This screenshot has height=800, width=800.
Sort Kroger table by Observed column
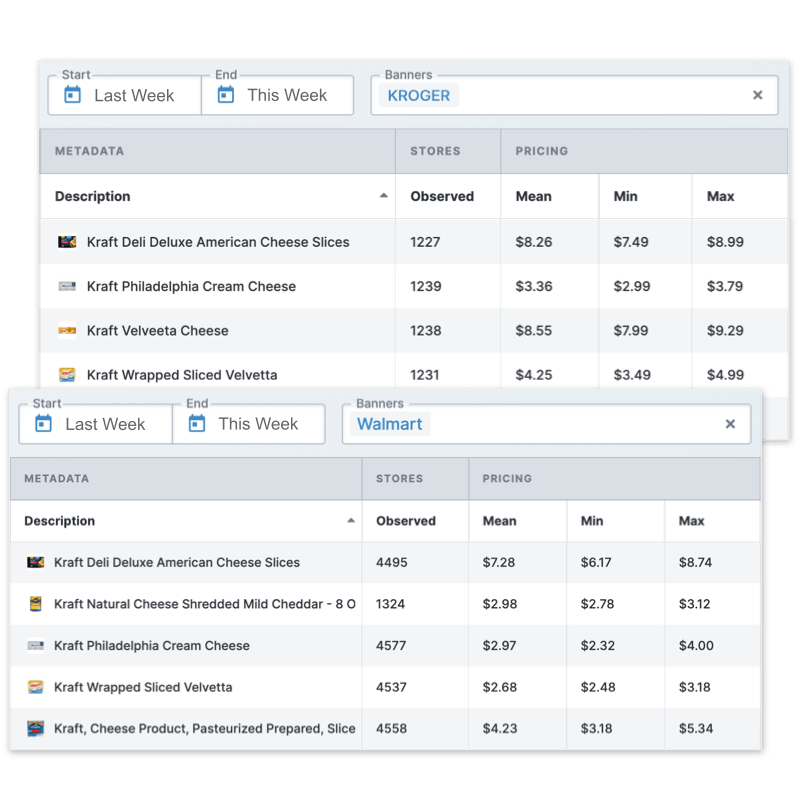coord(442,196)
